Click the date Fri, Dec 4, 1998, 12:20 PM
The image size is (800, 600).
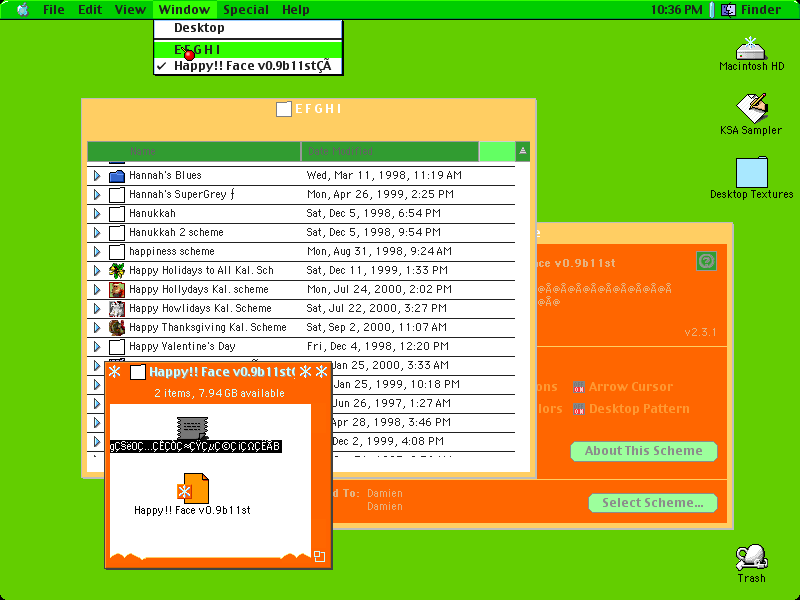(x=378, y=346)
